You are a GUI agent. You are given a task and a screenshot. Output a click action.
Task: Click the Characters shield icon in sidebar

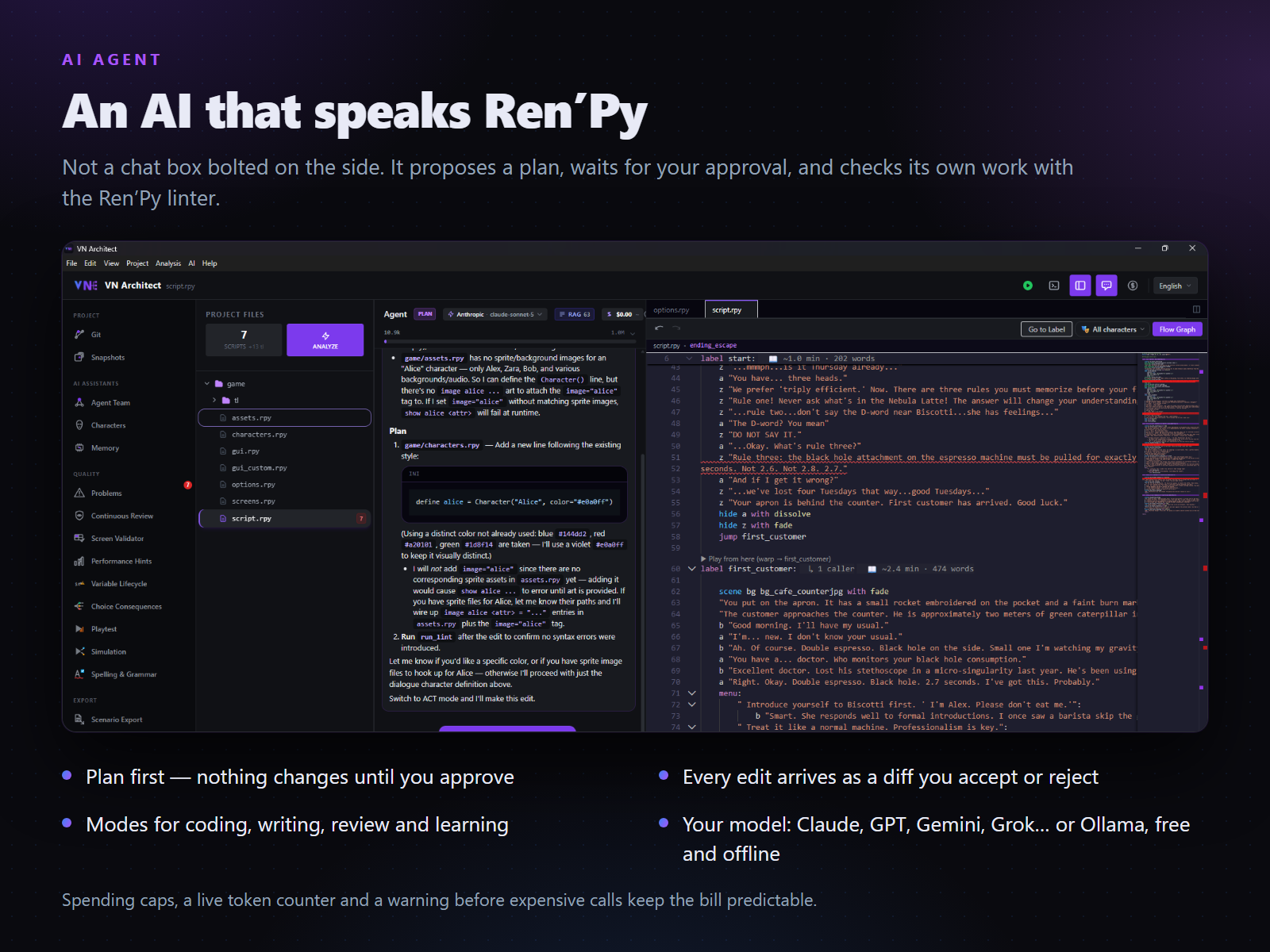[79, 425]
